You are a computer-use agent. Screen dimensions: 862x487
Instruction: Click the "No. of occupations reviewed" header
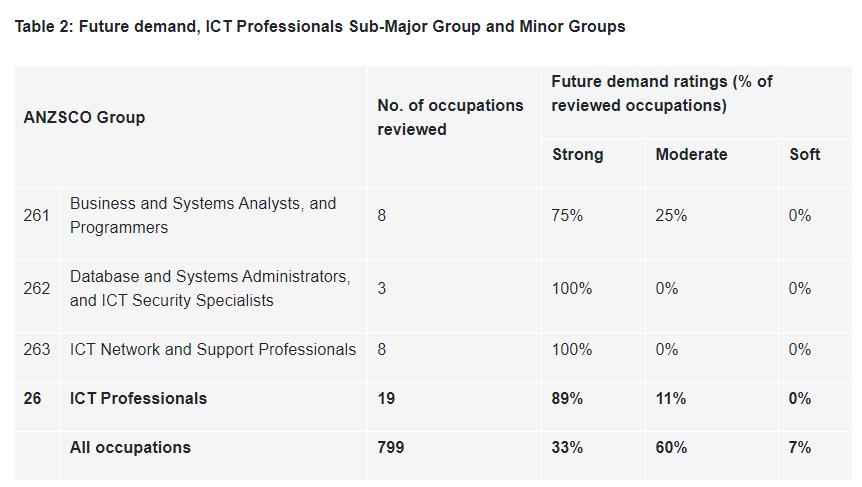tap(450, 117)
